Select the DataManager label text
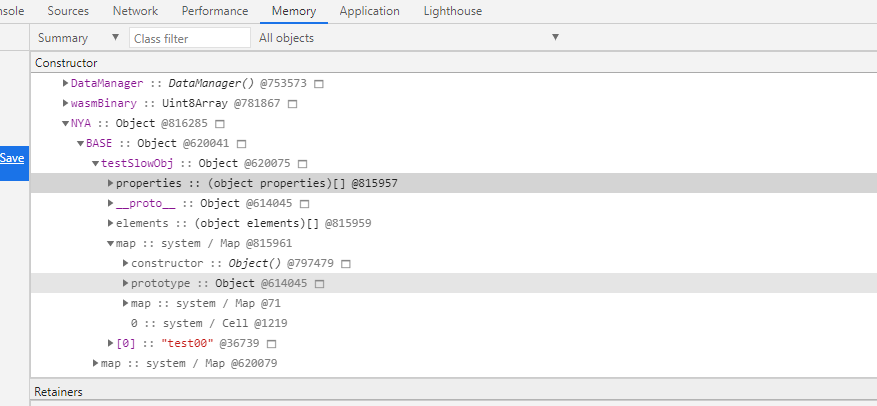877x406 pixels. click(x=107, y=83)
